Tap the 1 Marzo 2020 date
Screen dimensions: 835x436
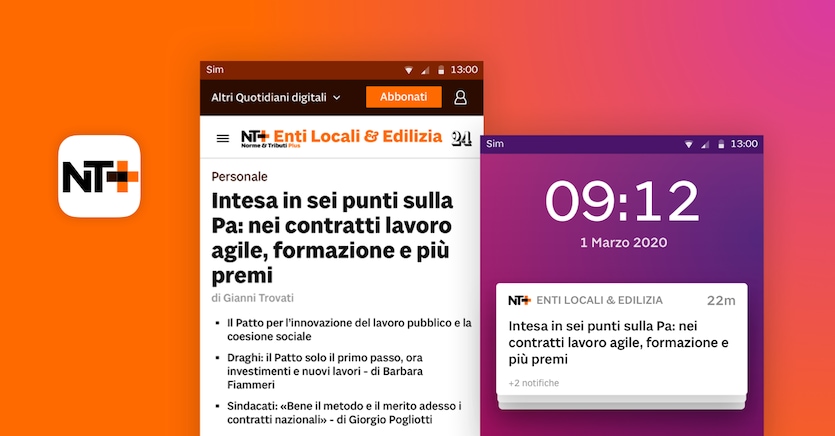[x=623, y=243]
